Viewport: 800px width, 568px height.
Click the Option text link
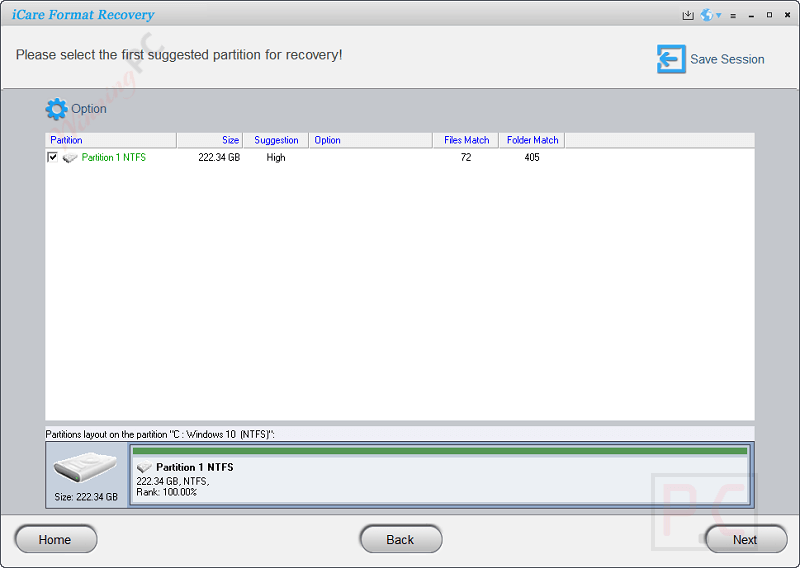click(89, 109)
